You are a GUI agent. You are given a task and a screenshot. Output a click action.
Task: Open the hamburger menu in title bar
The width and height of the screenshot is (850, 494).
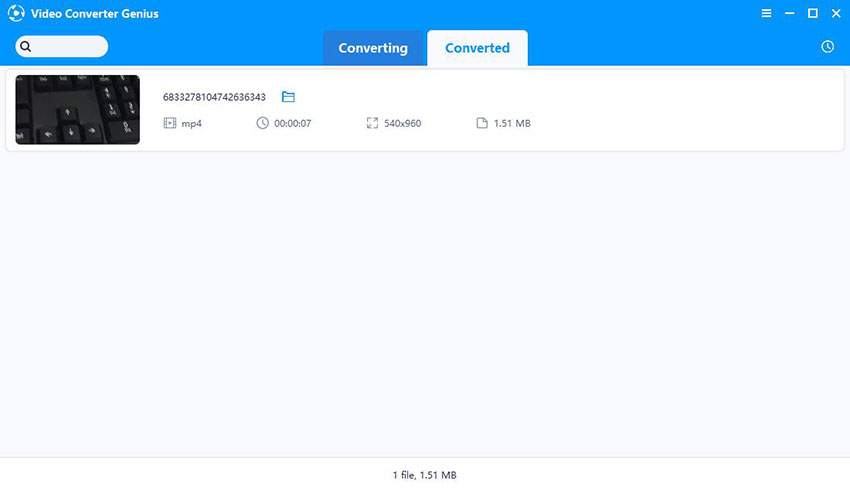(x=766, y=13)
